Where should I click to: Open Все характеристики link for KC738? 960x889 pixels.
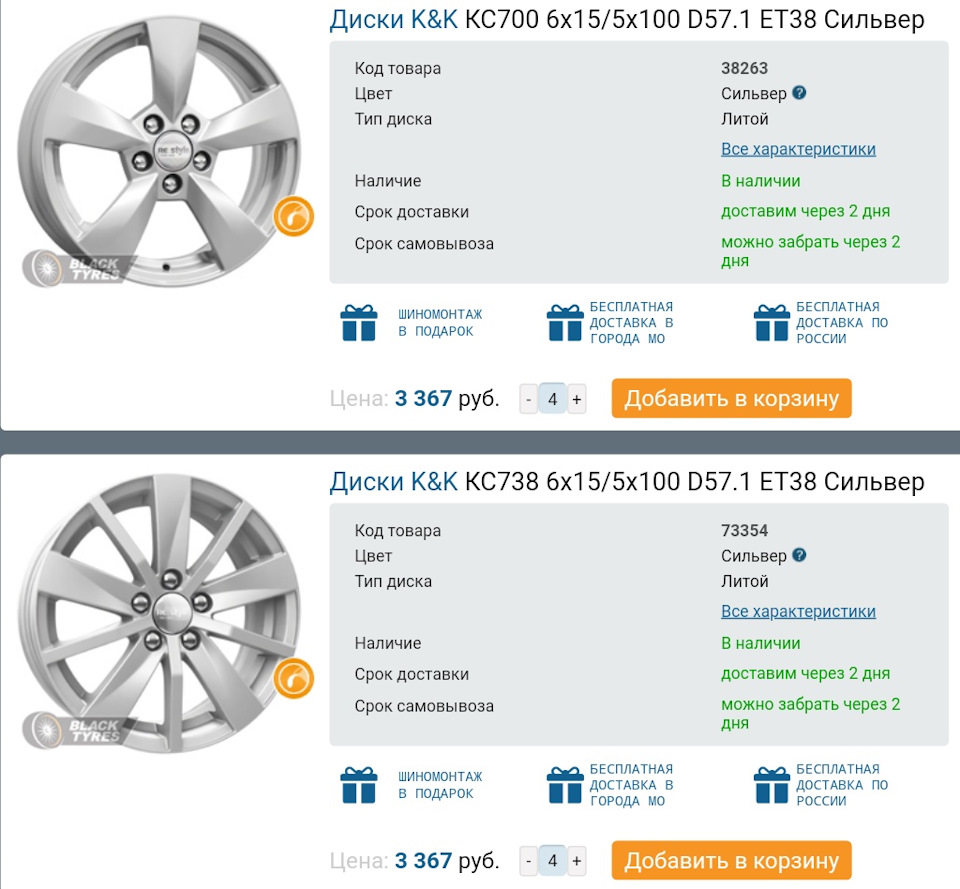click(x=798, y=611)
